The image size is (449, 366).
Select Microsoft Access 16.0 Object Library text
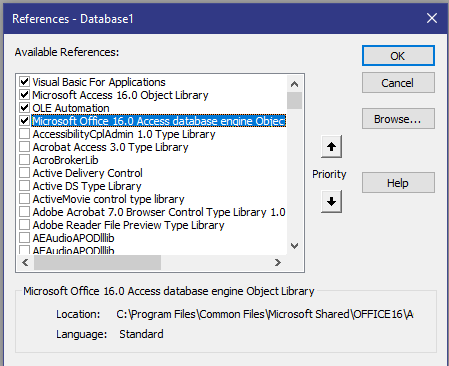pyautogui.click(x=120, y=95)
